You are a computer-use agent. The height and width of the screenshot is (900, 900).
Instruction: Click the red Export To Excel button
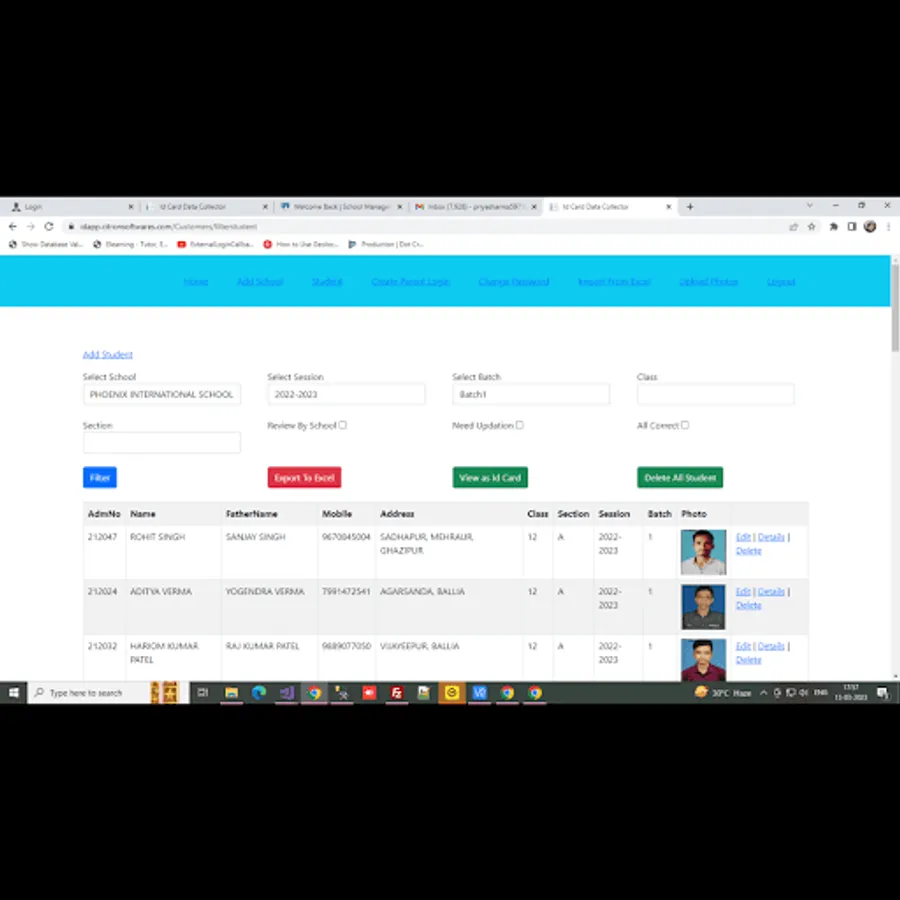click(304, 478)
